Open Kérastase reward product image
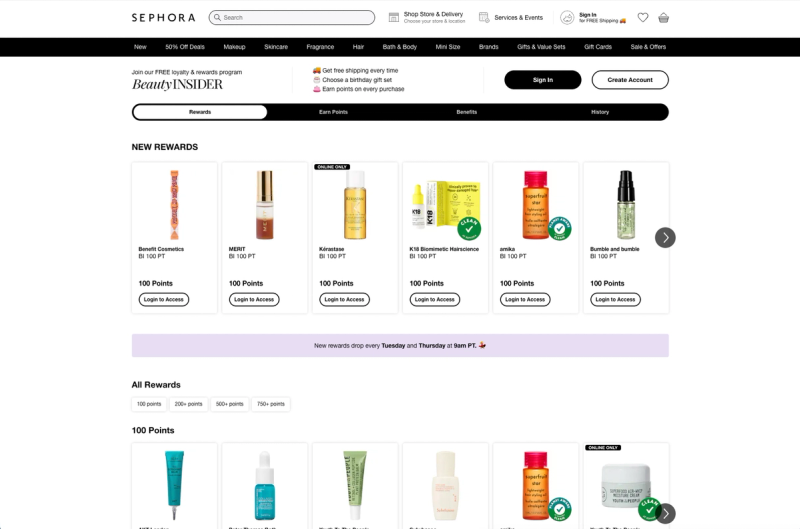800x529 pixels. 355,205
